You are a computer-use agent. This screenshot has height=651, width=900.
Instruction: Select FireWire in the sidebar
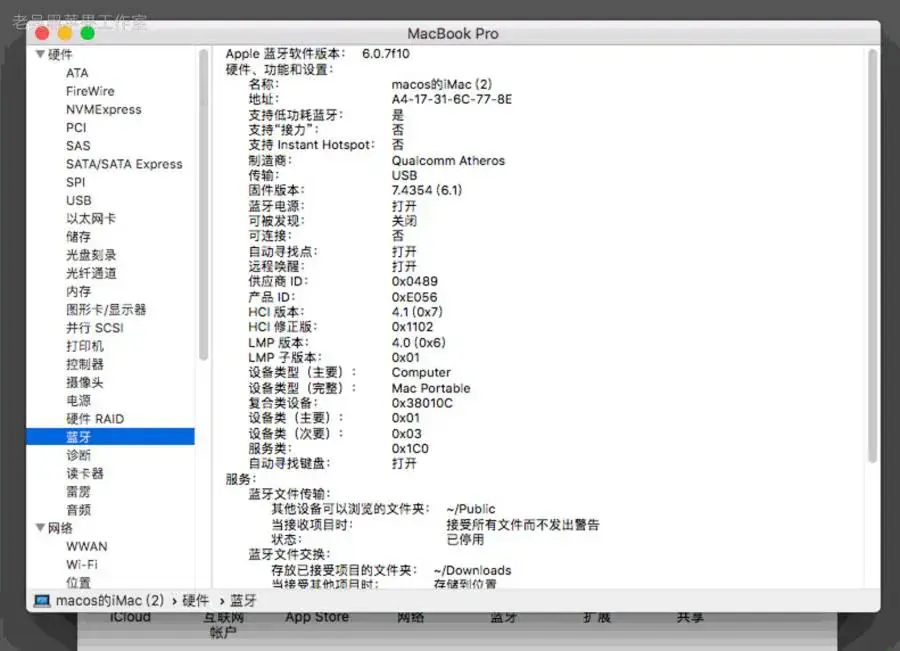(90, 91)
